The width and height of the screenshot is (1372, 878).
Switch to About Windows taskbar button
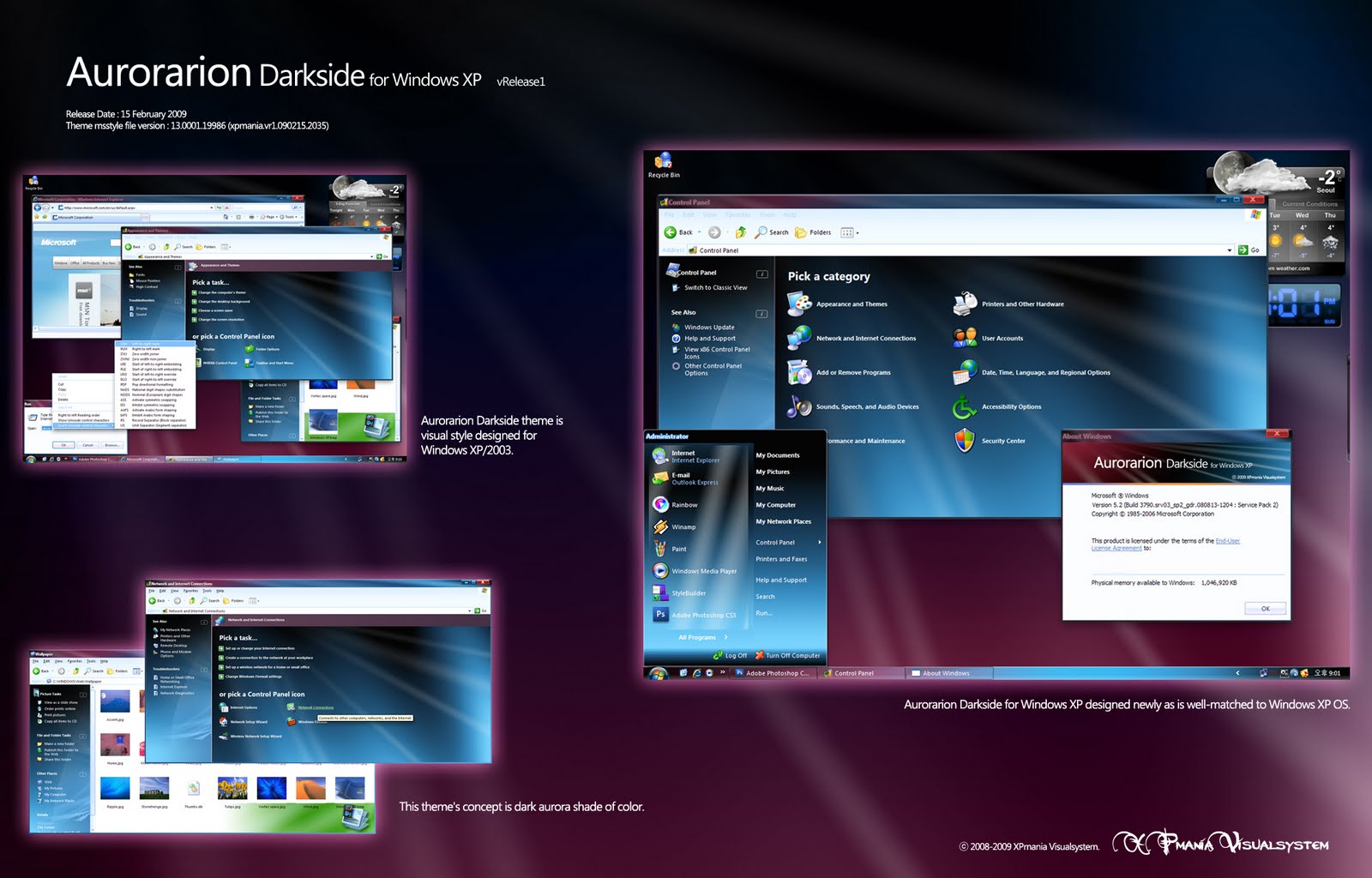(x=948, y=673)
